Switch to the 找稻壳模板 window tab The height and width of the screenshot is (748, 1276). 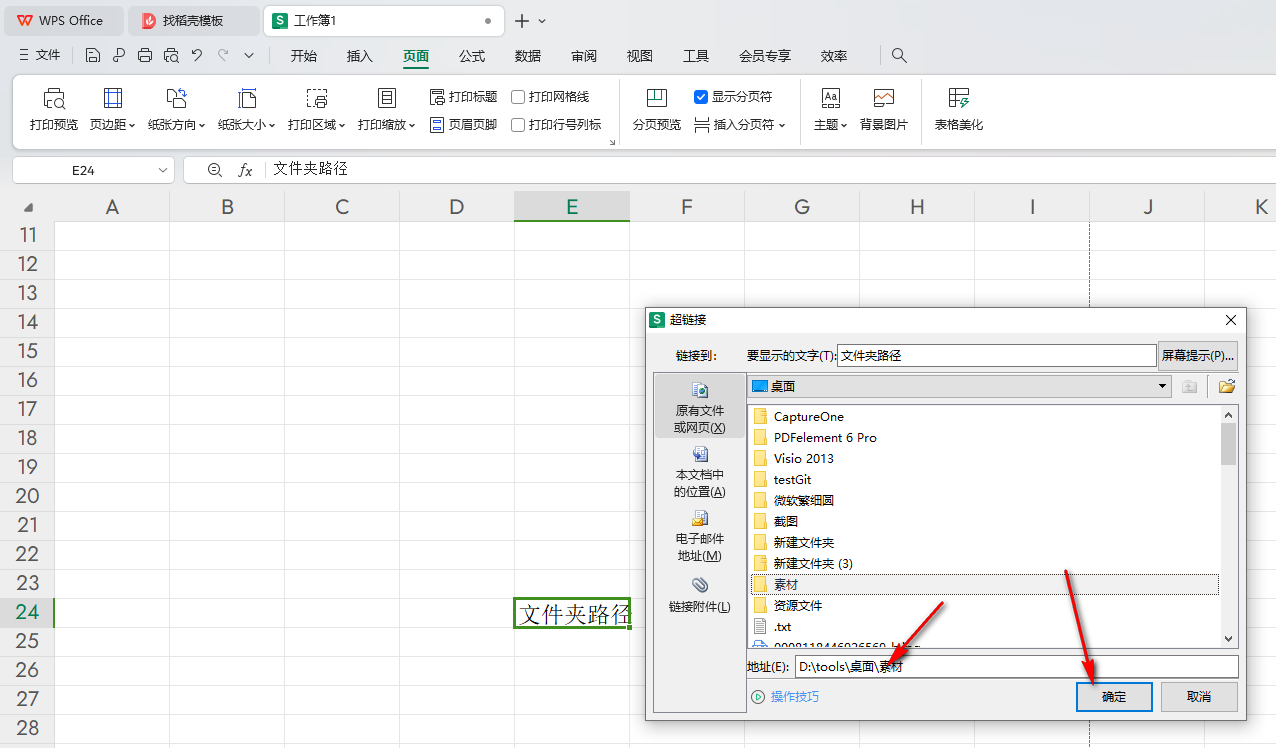(193, 20)
